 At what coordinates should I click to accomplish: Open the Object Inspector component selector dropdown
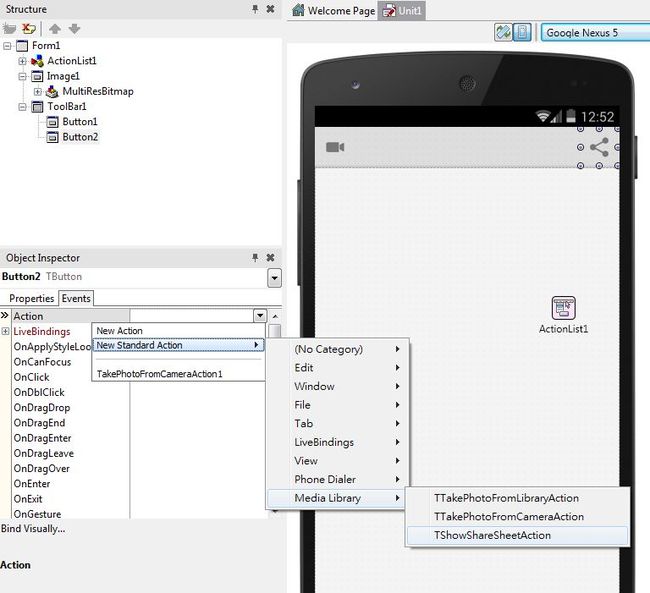274,278
